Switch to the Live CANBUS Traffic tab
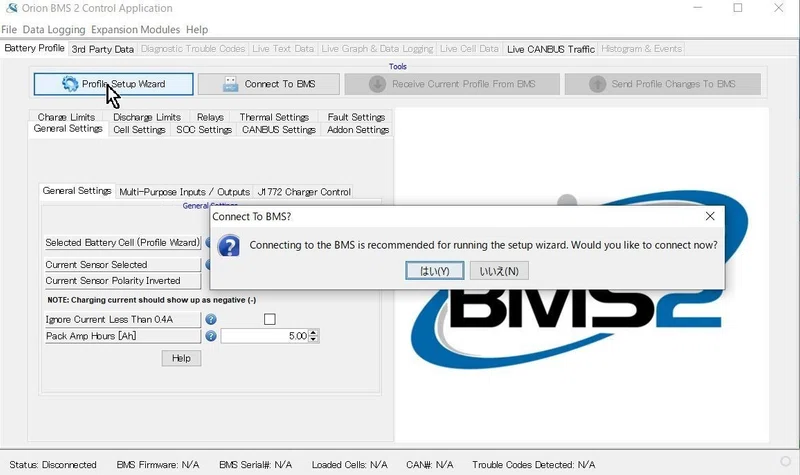The image size is (800, 475). click(x=551, y=49)
